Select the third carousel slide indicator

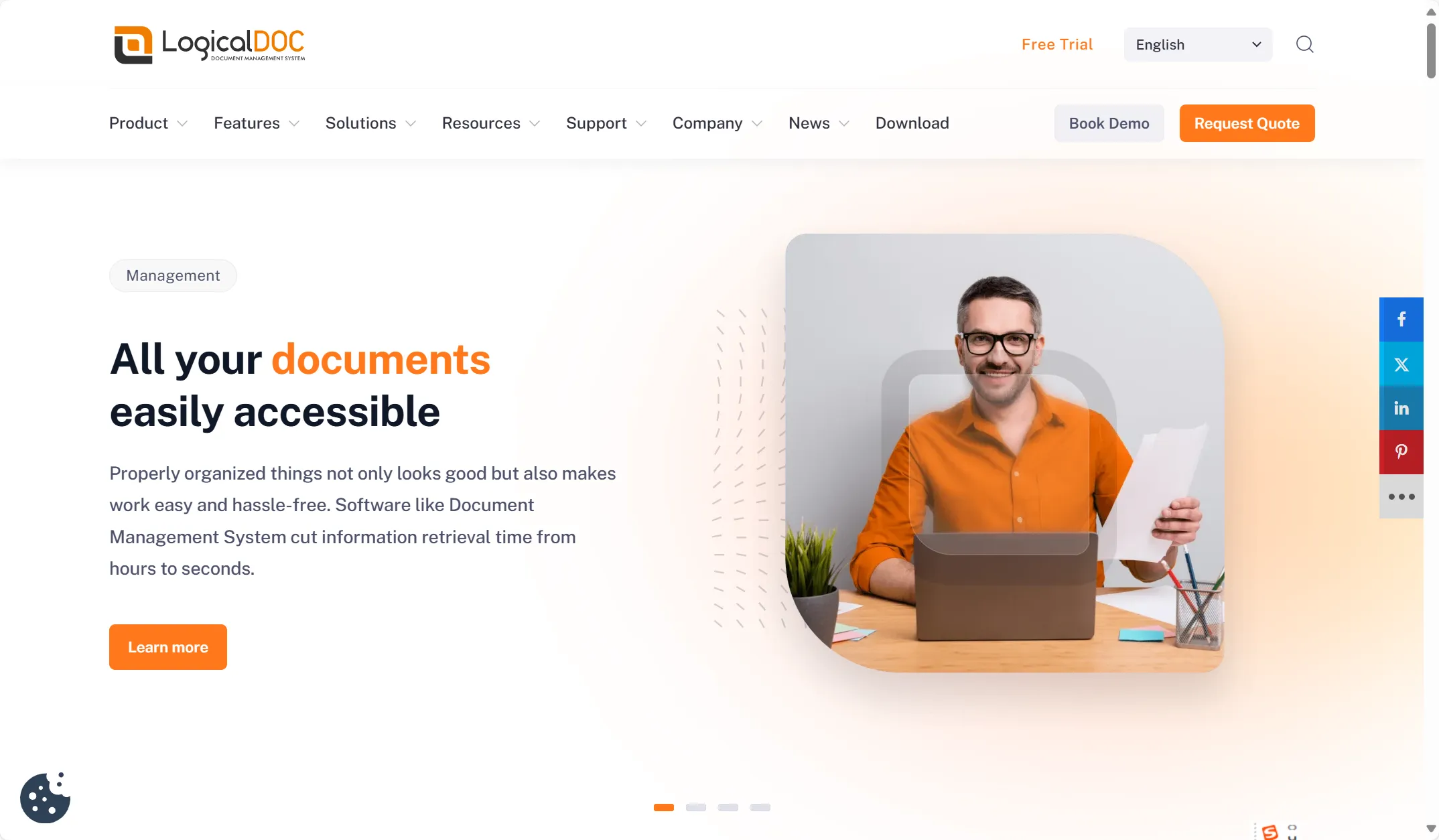[728, 807]
